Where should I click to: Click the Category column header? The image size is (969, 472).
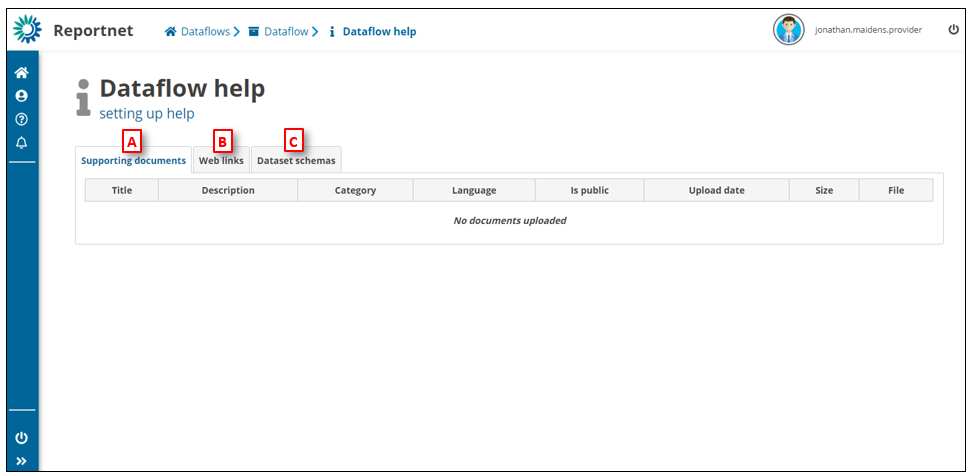click(355, 190)
